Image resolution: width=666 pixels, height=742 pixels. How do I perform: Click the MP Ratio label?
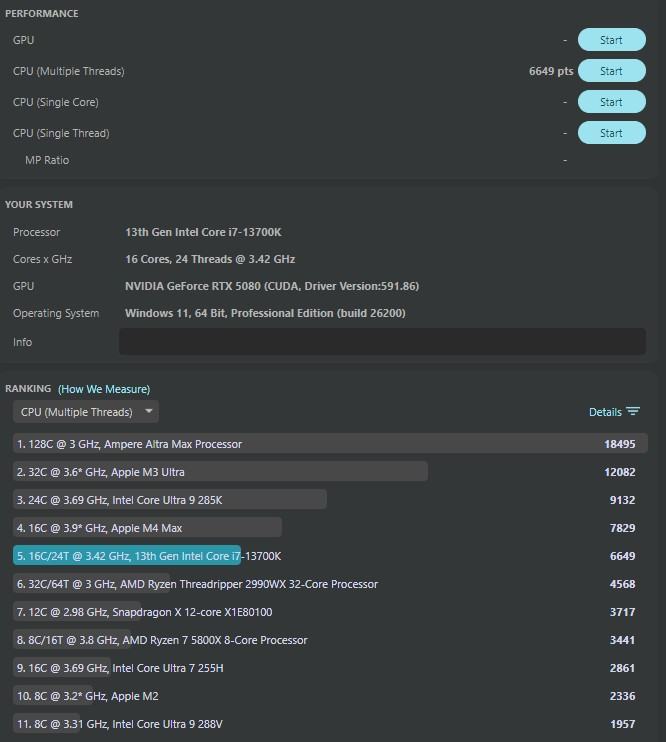click(47, 160)
